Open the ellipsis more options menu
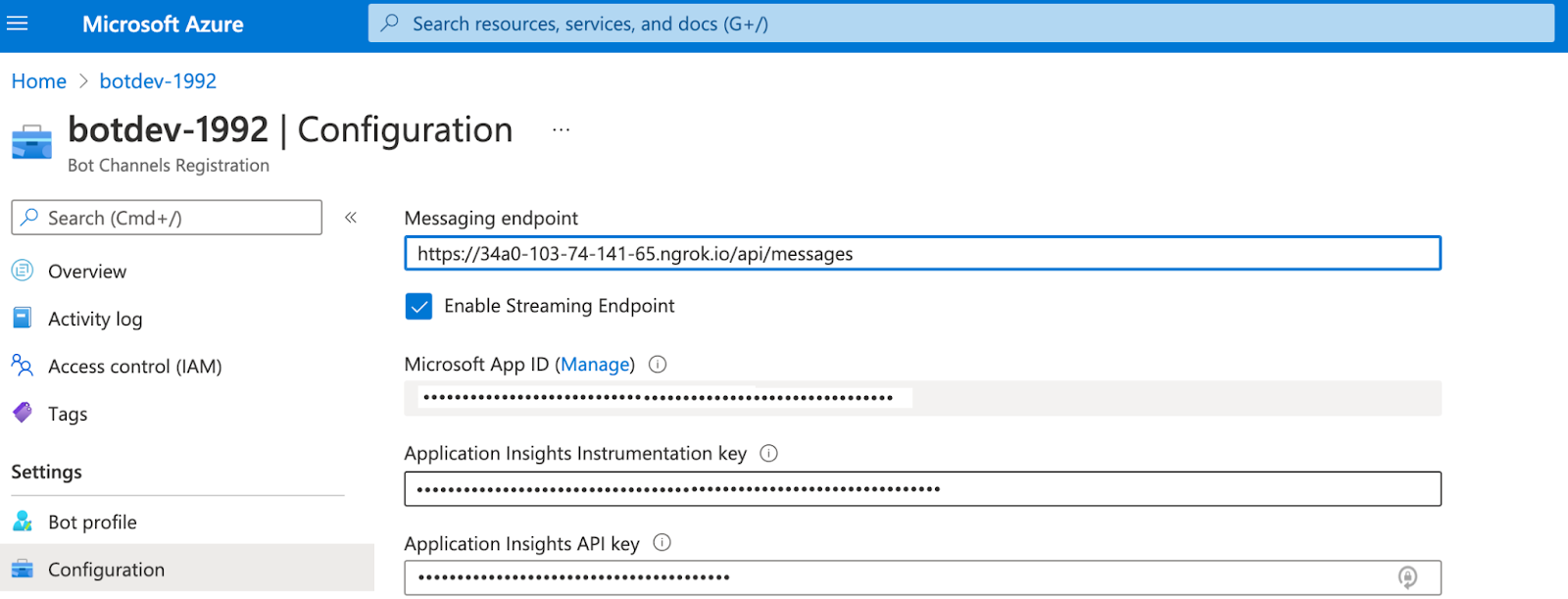This screenshot has height=599, width=1568. [561, 129]
